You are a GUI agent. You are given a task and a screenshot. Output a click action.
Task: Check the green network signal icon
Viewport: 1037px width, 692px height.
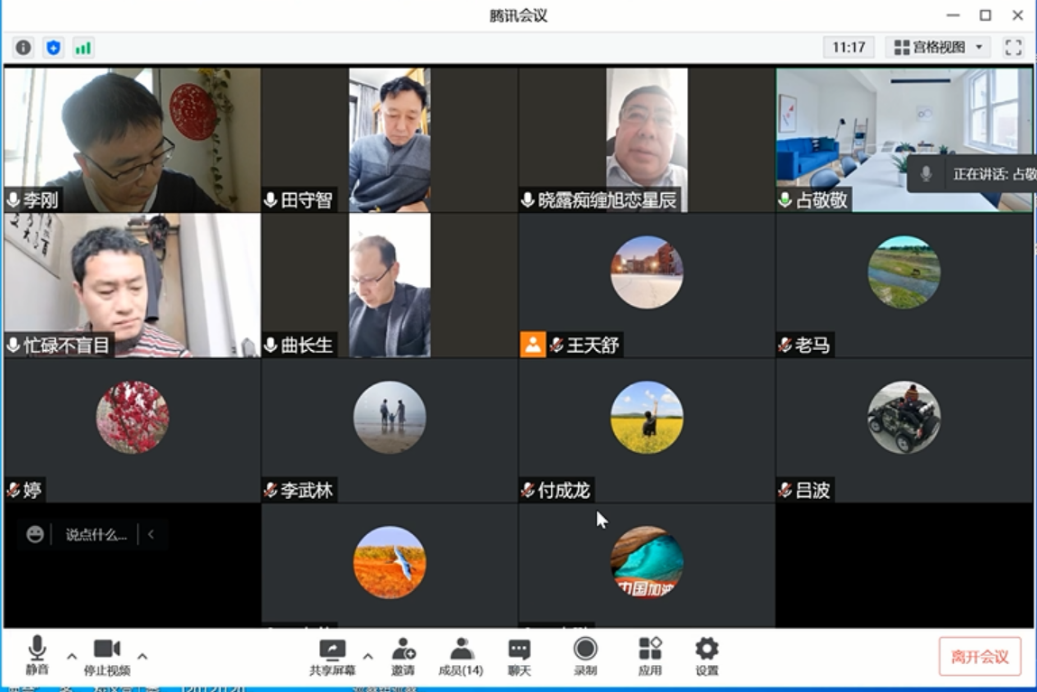click(83, 48)
